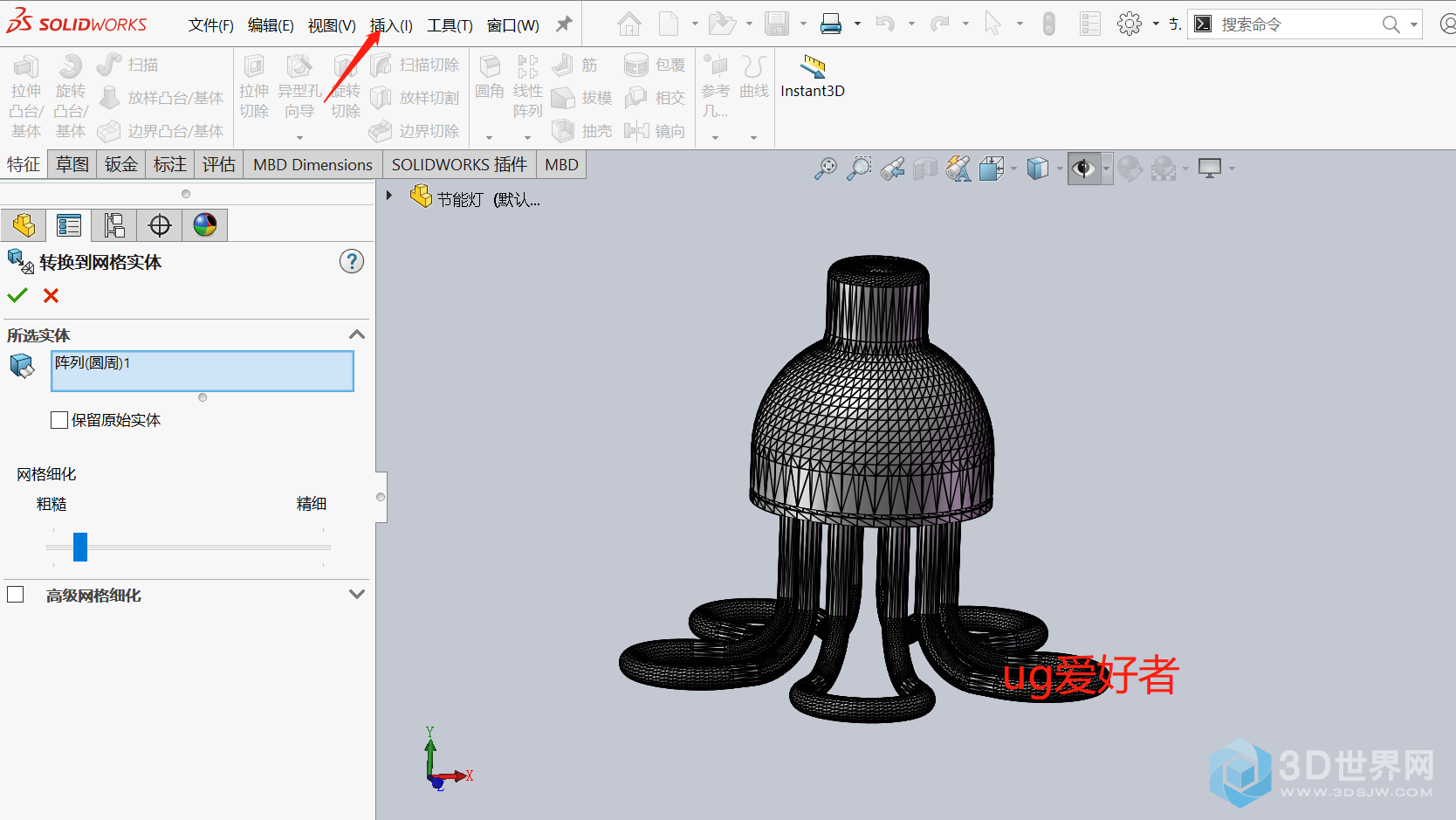The height and width of the screenshot is (820, 1456).
Task: Switch to the 评估 tab
Action: coord(219,164)
